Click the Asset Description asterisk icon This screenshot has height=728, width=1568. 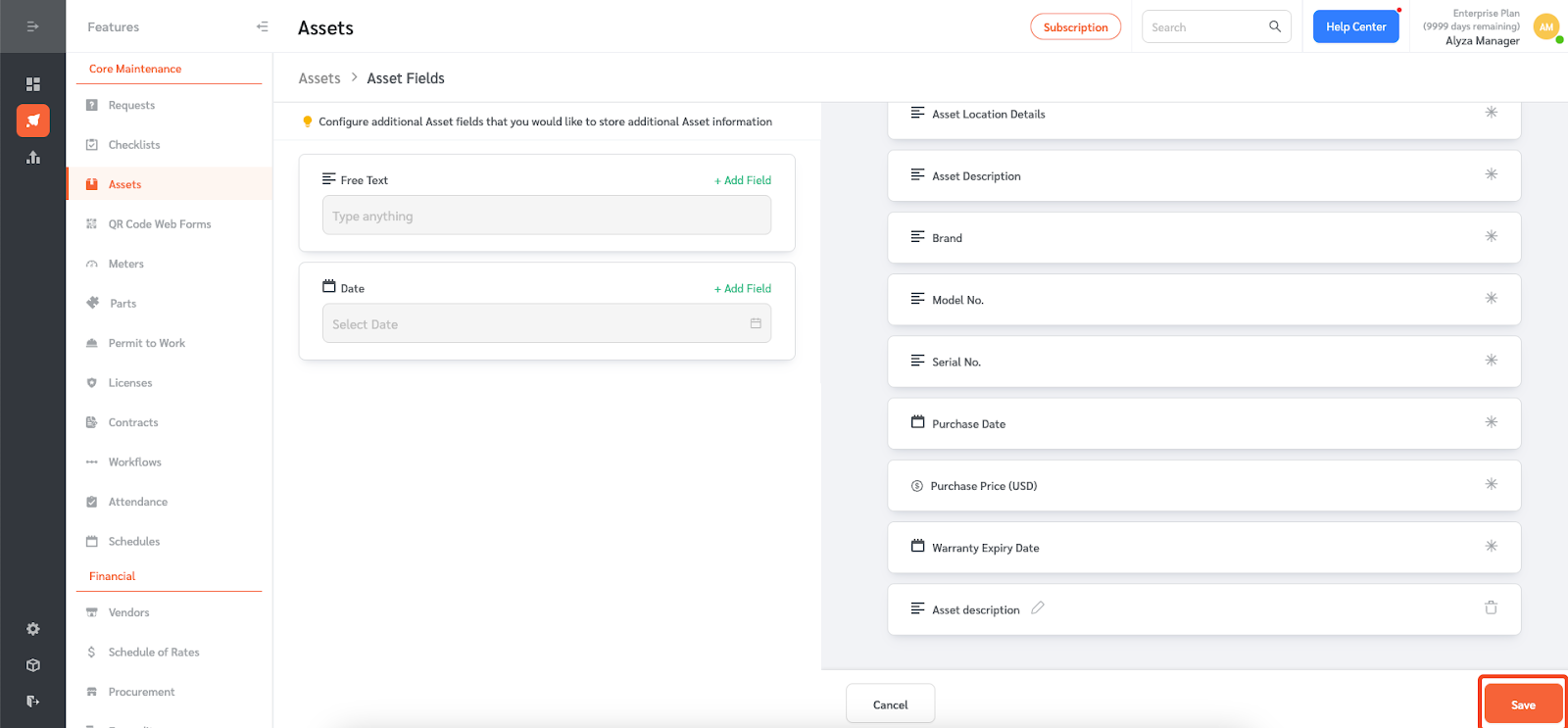(1492, 174)
